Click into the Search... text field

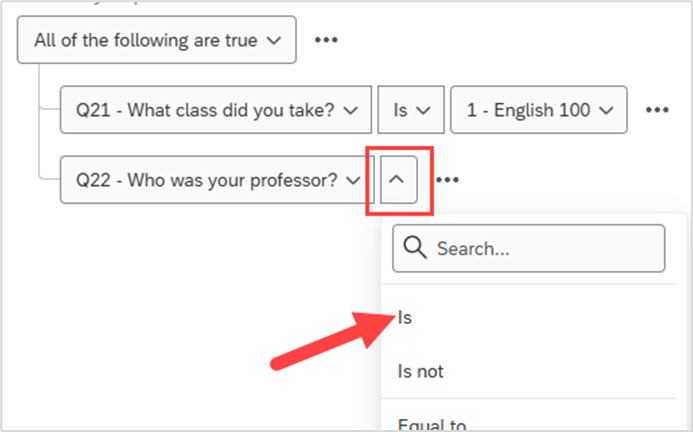(529, 248)
